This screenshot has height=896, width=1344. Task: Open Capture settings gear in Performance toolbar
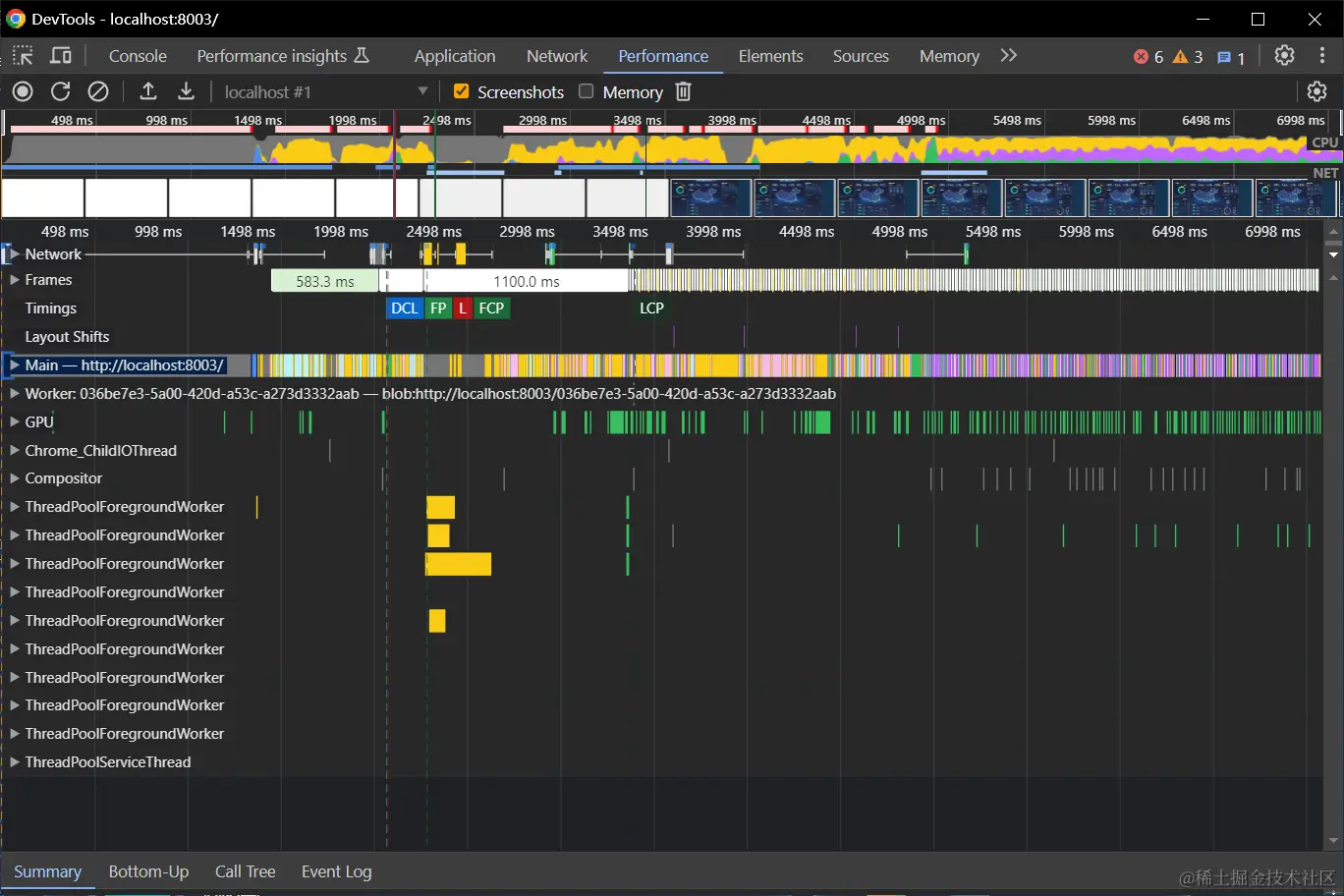pyautogui.click(x=1317, y=91)
